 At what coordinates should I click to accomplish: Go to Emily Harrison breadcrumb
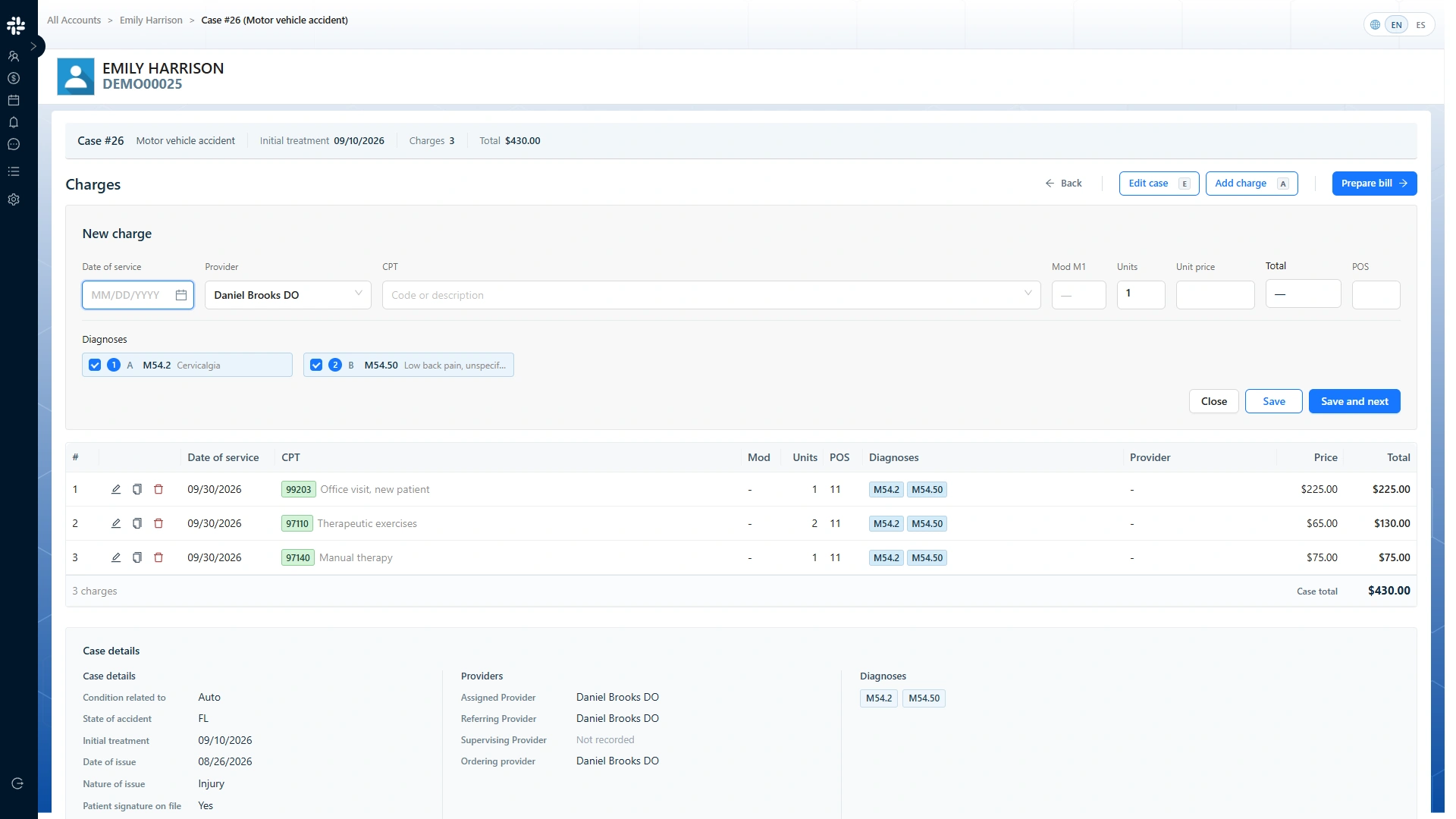pyautogui.click(x=151, y=20)
